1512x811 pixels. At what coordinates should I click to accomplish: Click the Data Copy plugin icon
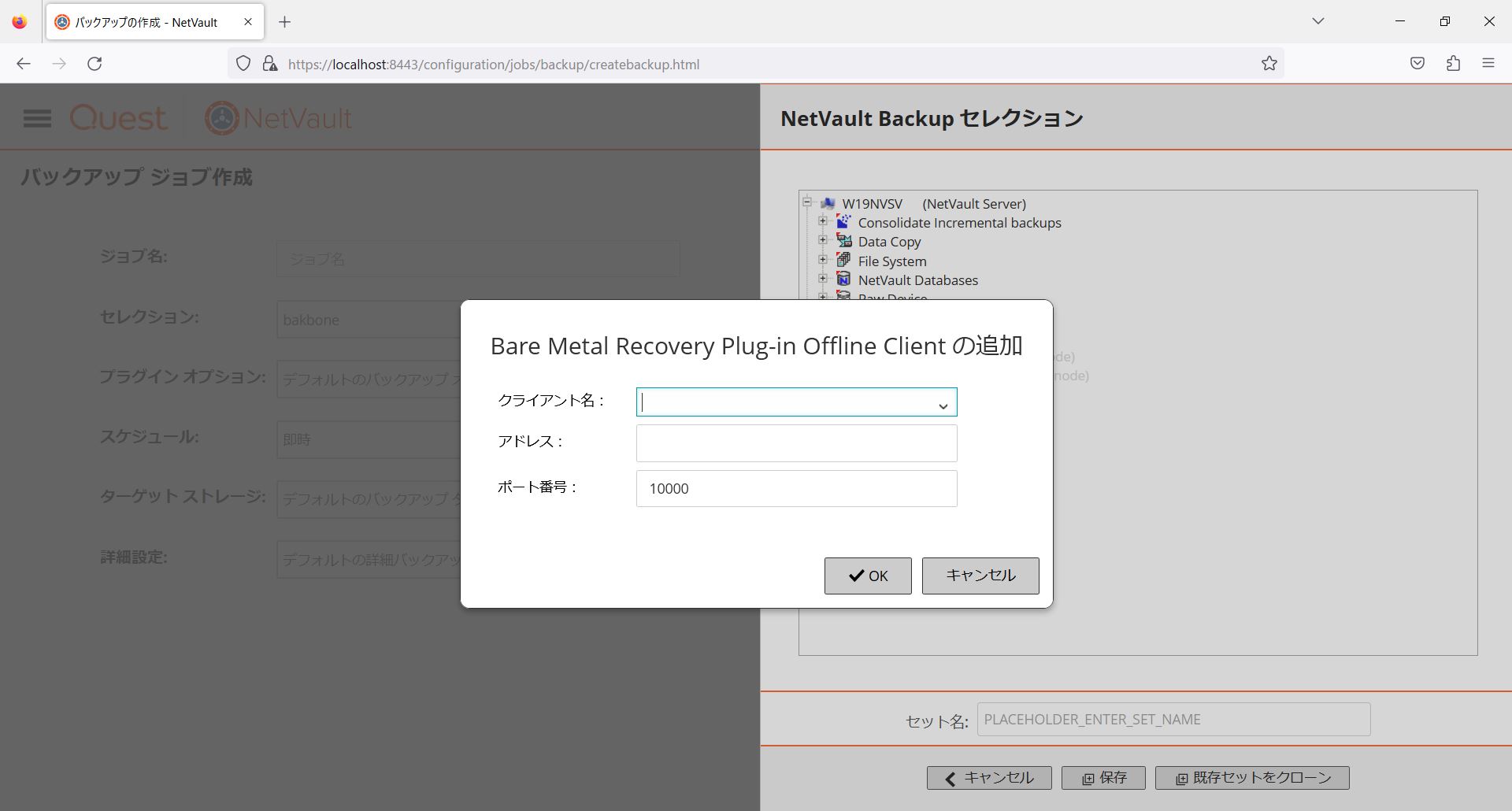pos(843,241)
